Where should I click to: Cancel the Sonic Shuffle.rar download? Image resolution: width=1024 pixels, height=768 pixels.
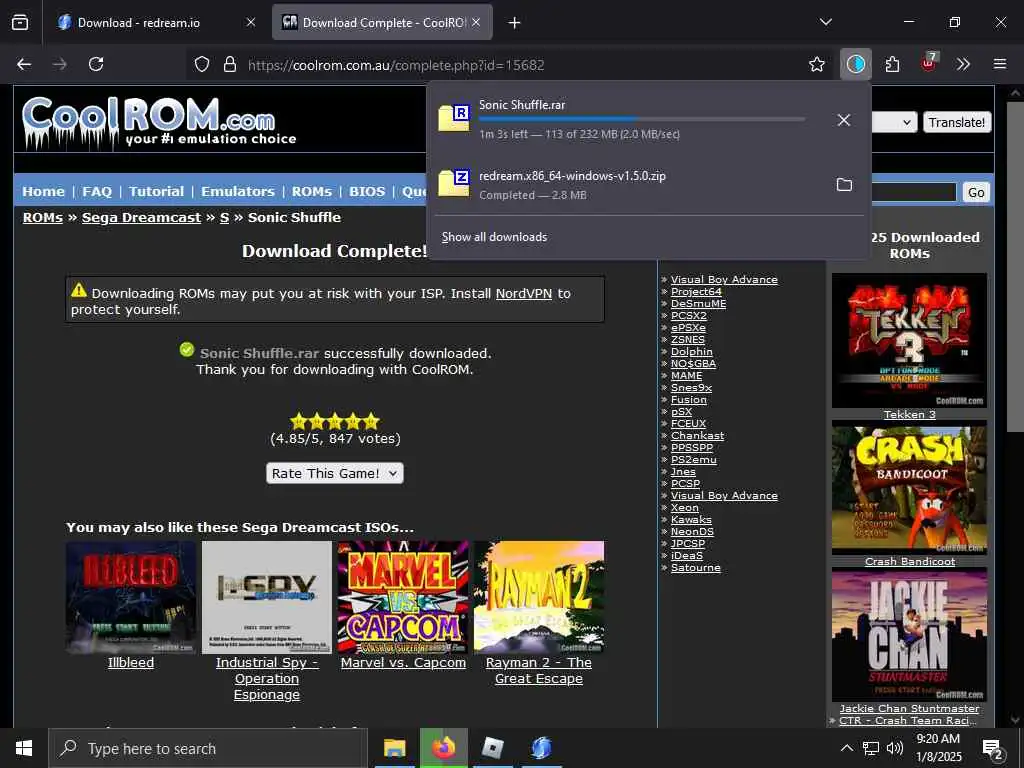844,120
